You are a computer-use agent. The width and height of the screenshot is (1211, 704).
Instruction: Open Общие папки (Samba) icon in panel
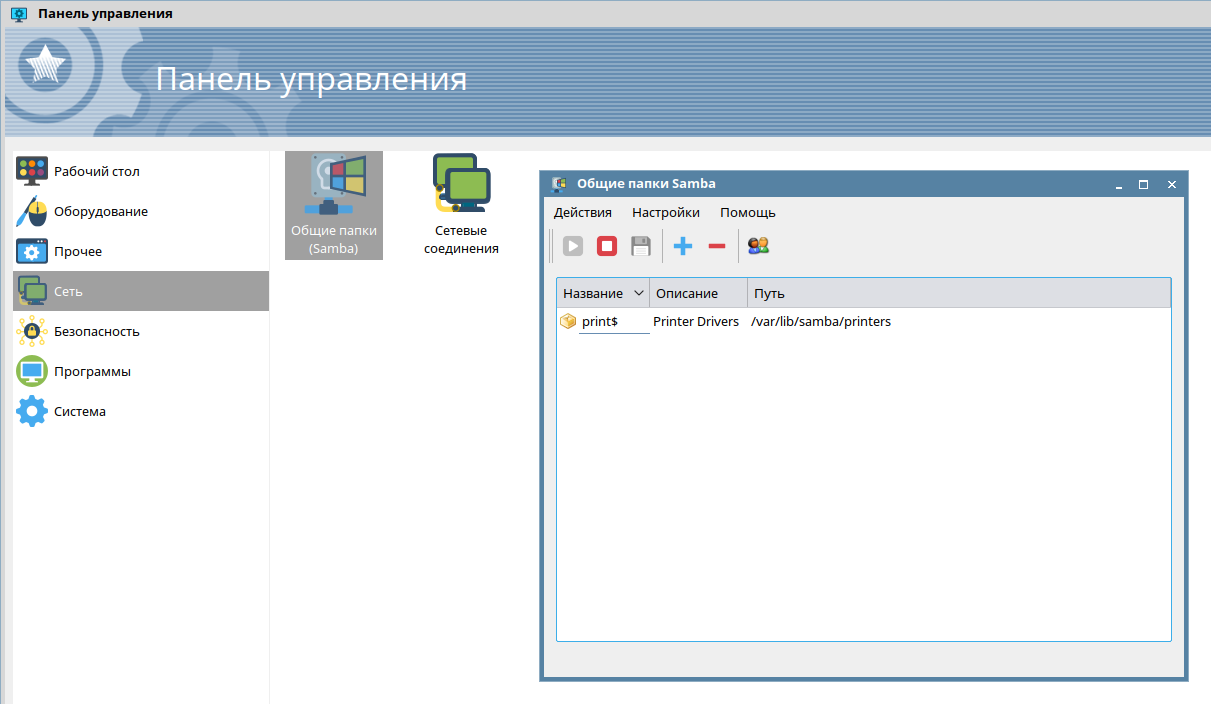pyautogui.click(x=334, y=205)
